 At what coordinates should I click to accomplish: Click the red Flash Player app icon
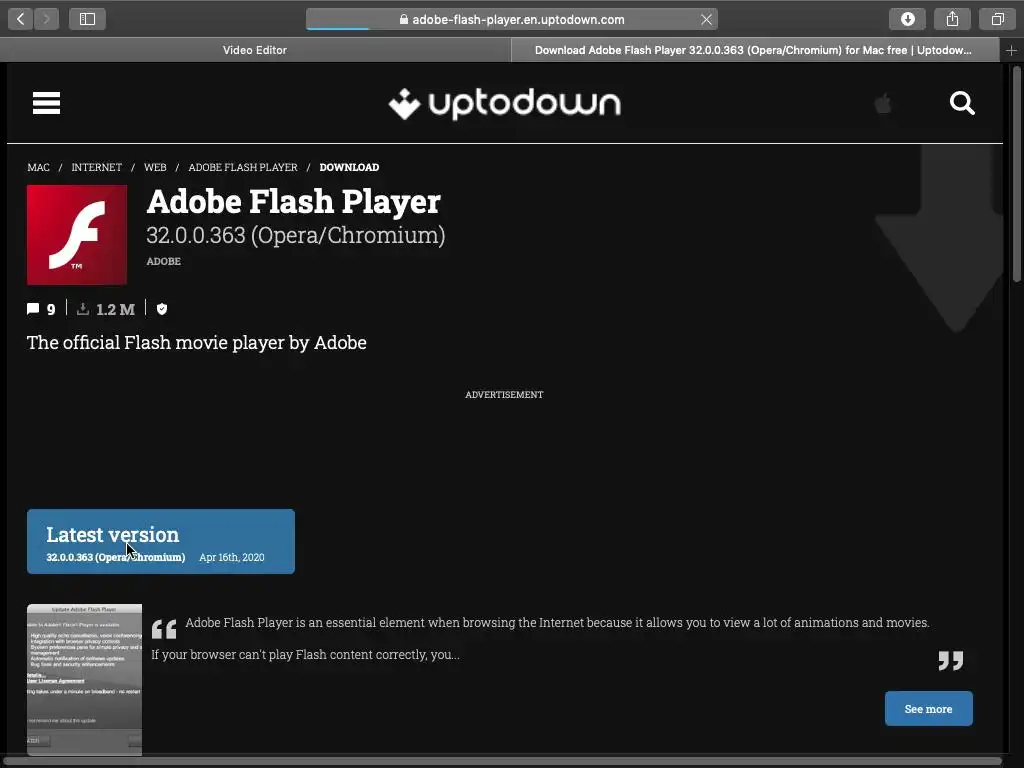tap(77, 235)
